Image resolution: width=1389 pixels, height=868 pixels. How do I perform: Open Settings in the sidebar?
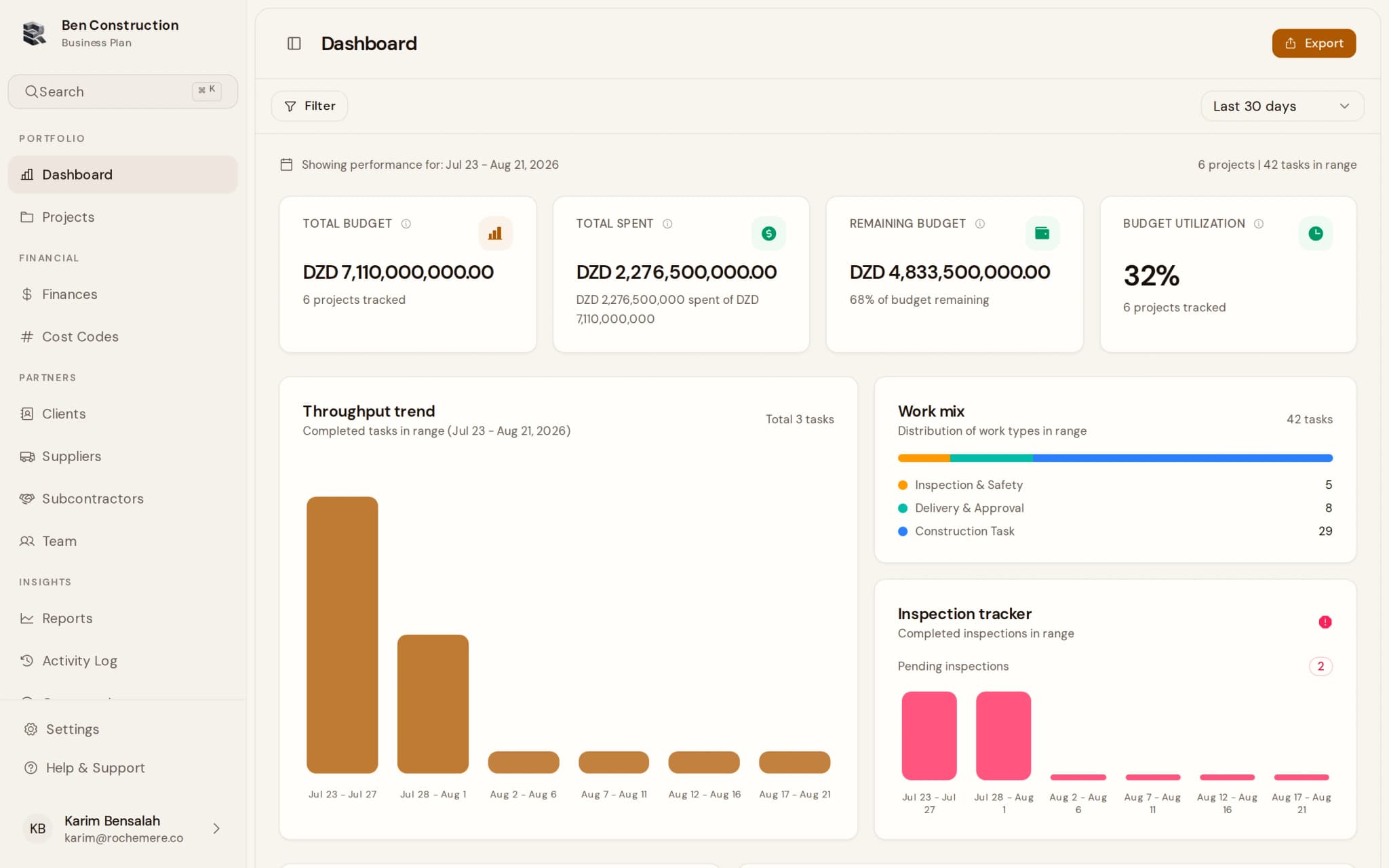click(x=123, y=729)
